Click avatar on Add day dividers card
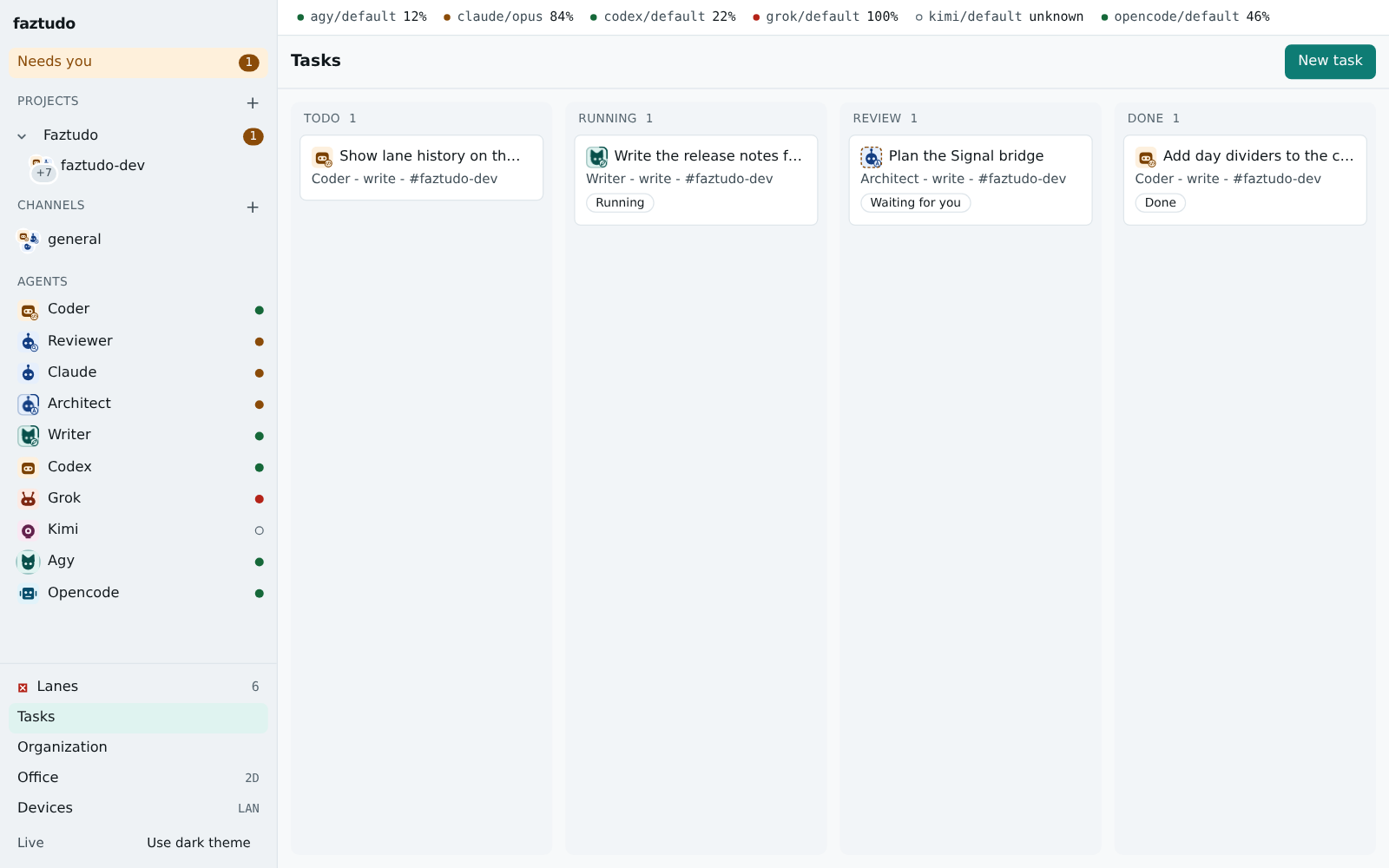Image resolution: width=1389 pixels, height=868 pixels. [1146, 157]
